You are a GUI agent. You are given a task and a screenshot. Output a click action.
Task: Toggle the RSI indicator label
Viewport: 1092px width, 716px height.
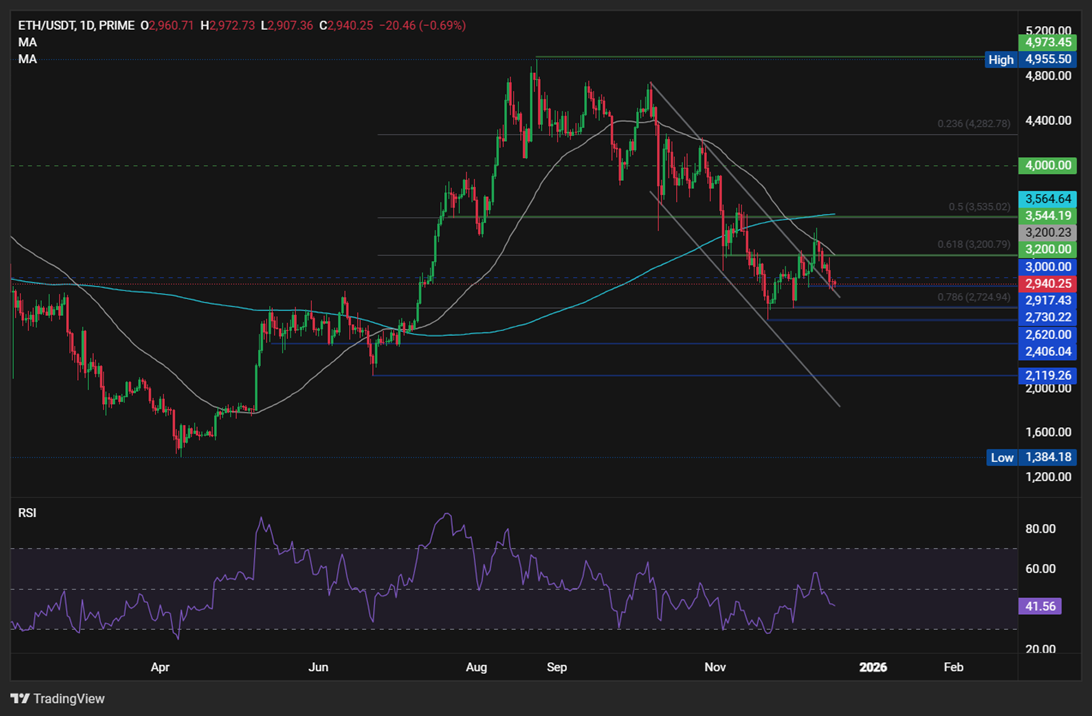point(27,512)
